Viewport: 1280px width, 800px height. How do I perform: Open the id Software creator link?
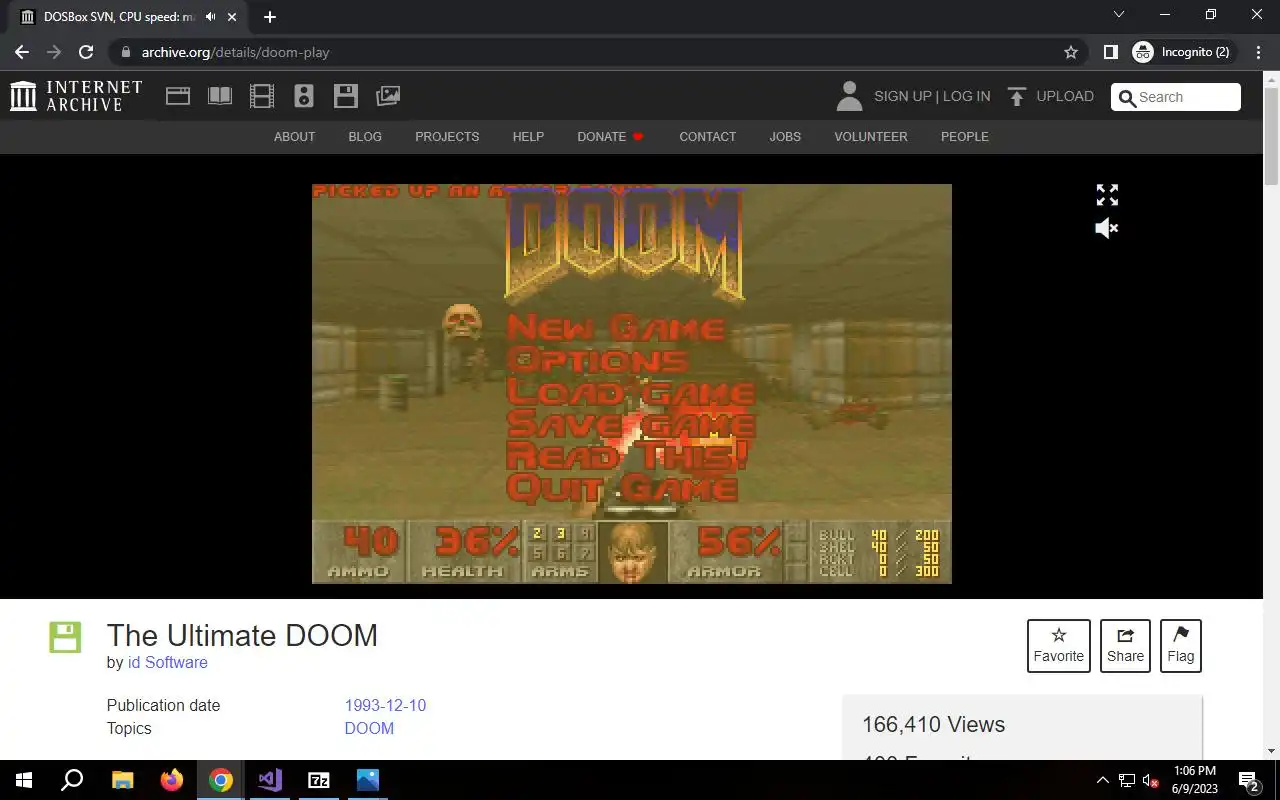(x=168, y=663)
